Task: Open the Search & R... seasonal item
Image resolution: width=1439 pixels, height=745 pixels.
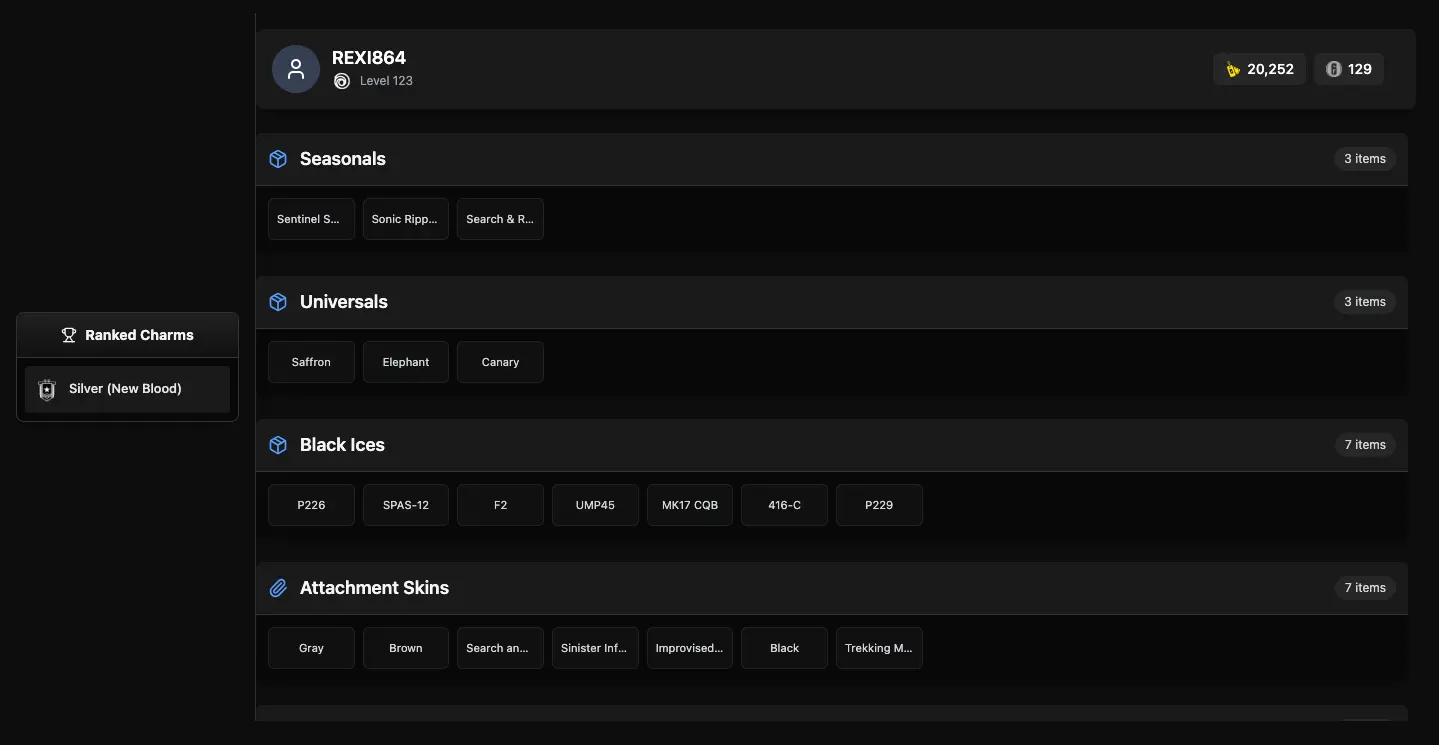Action: click(x=500, y=219)
